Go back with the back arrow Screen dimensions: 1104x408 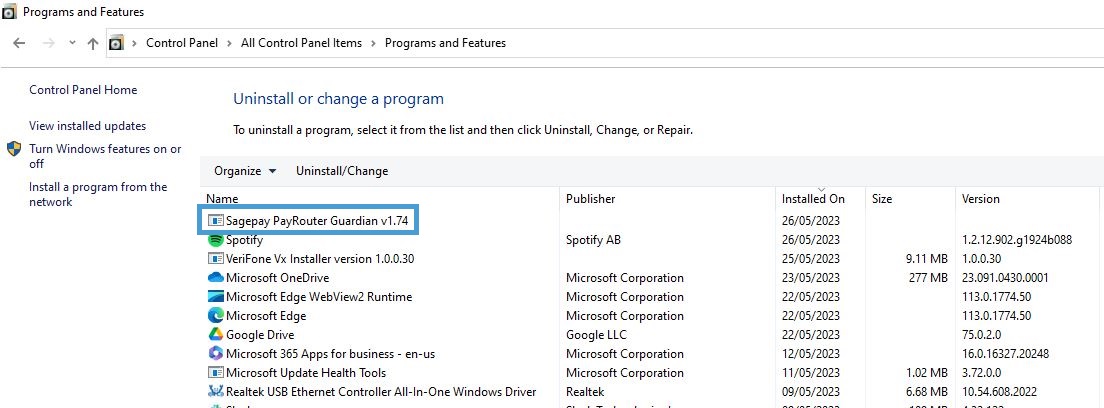tap(20, 43)
